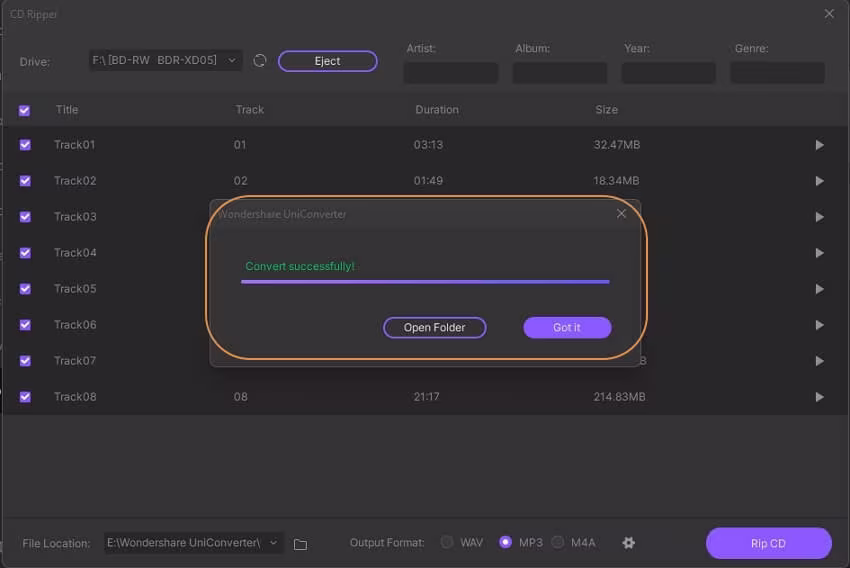The height and width of the screenshot is (568, 850).
Task: Click the Convert successfully! message
Action: 300,266
